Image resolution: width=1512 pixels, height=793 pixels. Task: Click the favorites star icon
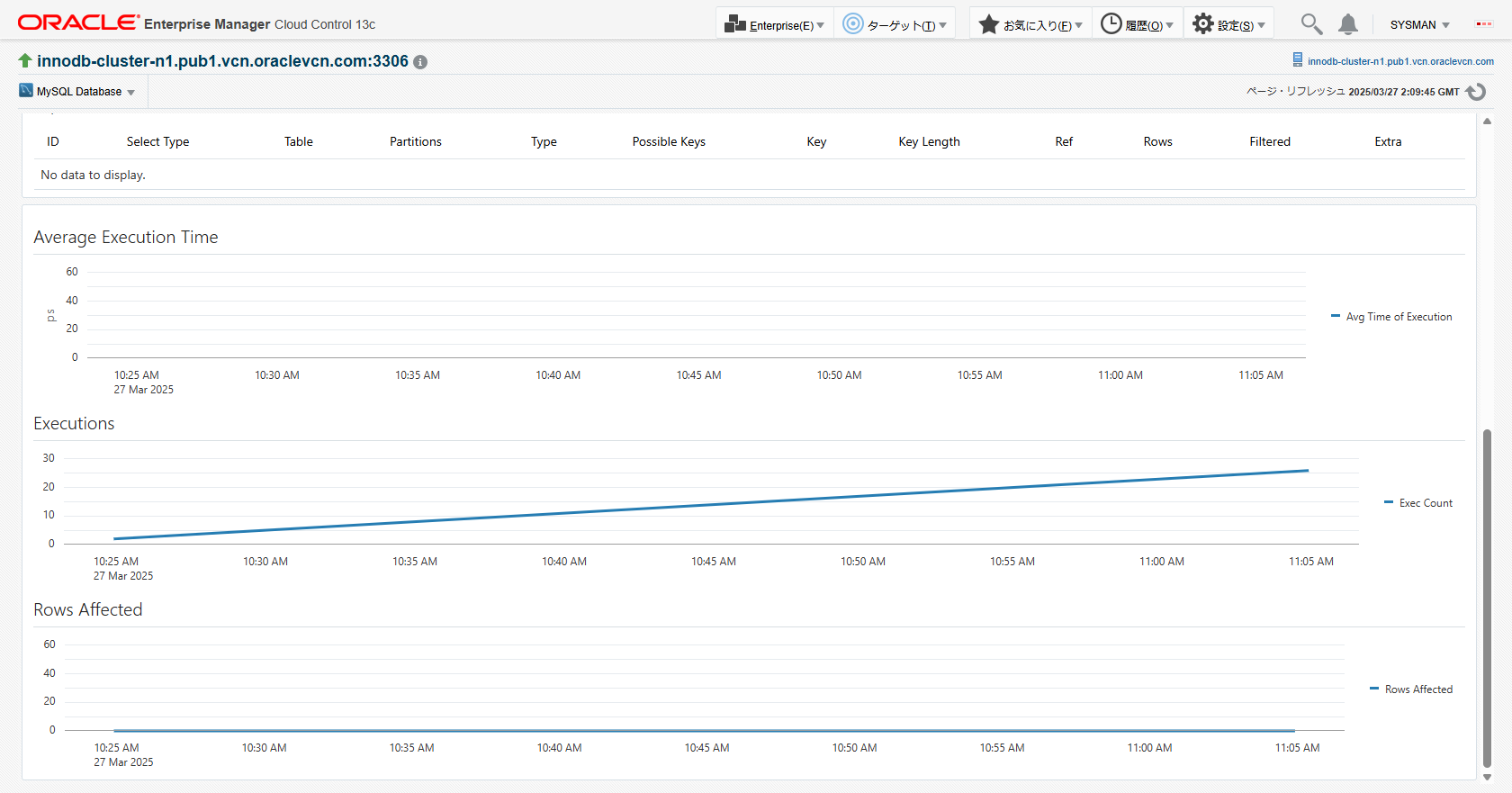988,23
